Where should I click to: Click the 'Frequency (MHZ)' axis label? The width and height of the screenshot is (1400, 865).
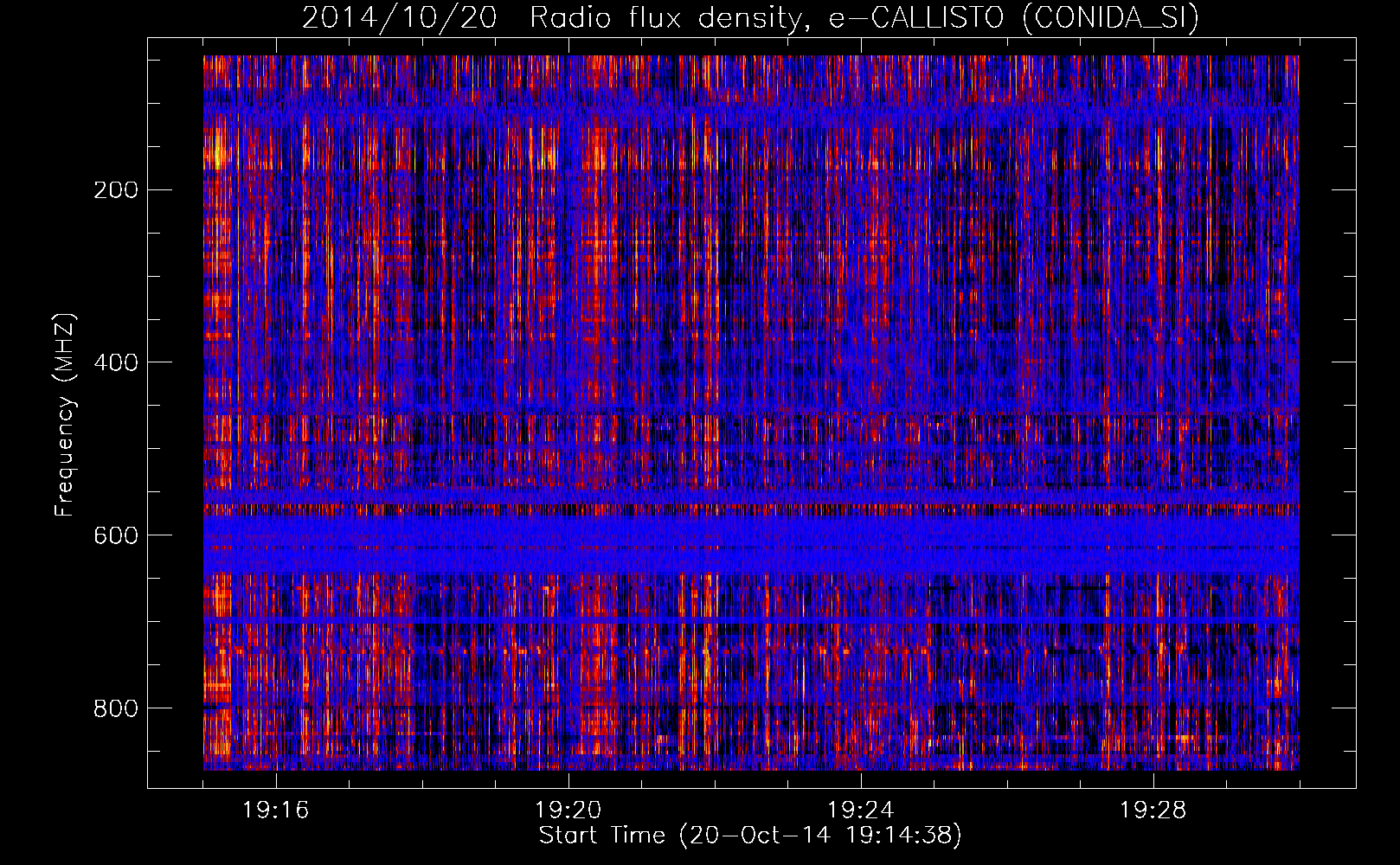(x=65, y=415)
